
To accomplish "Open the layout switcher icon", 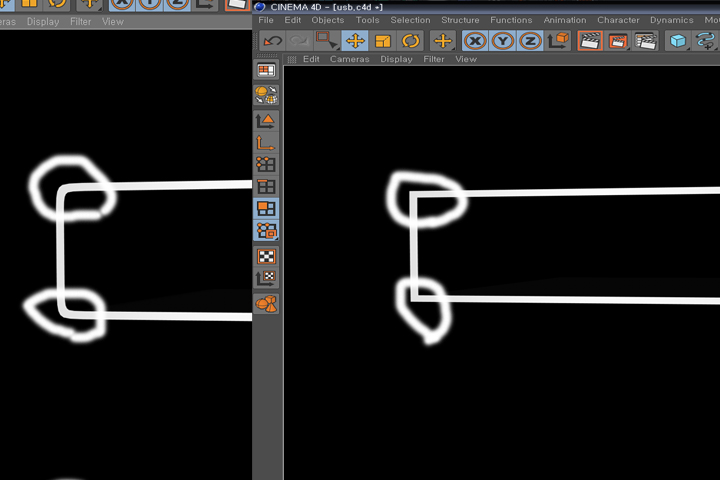I will click(x=266, y=70).
